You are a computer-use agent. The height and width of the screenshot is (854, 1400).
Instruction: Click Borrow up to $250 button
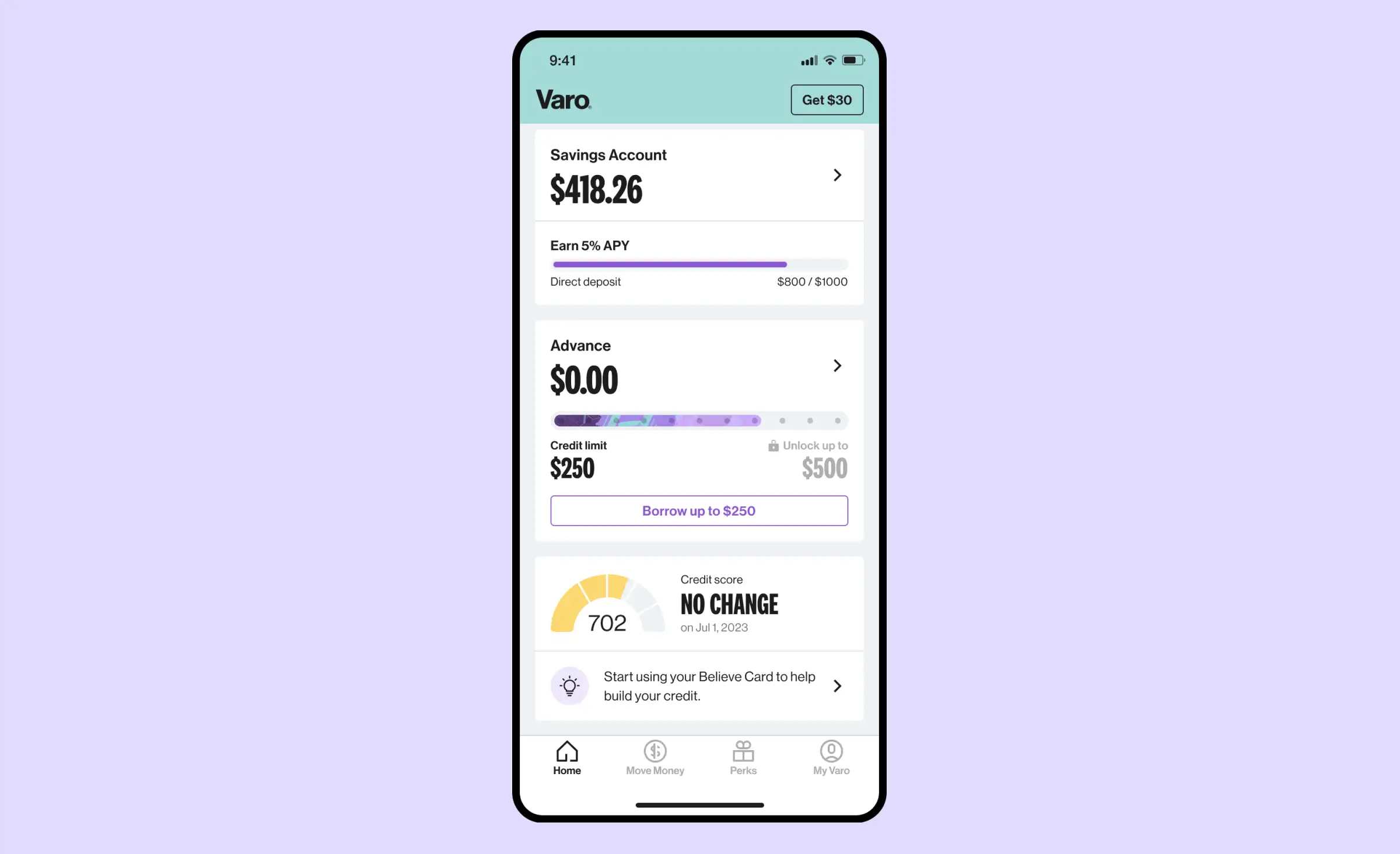[x=699, y=510]
